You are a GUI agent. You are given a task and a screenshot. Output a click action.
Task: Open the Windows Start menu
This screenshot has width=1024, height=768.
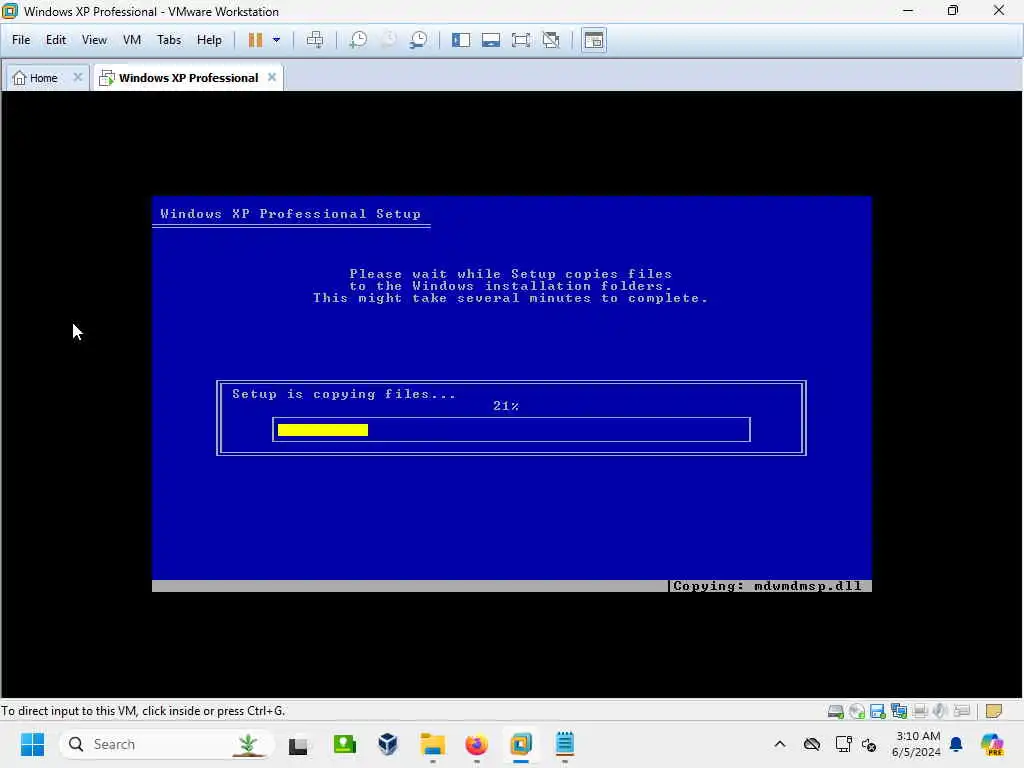point(32,744)
